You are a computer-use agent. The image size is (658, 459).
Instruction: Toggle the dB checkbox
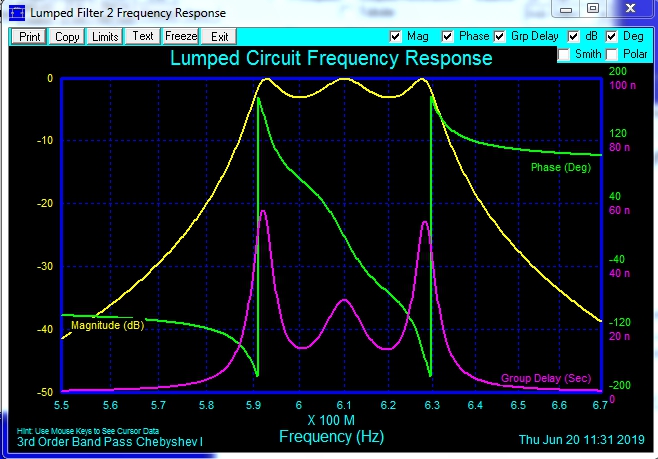pos(573,37)
